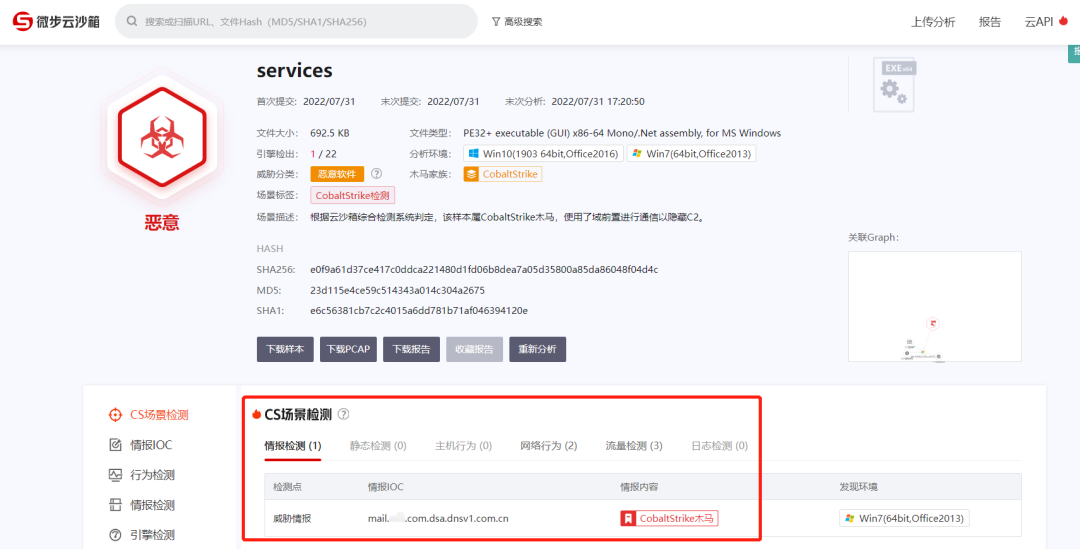Click the teal tab at the right page edge
The width and height of the screenshot is (1080, 549).
pyautogui.click(x=1074, y=53)
